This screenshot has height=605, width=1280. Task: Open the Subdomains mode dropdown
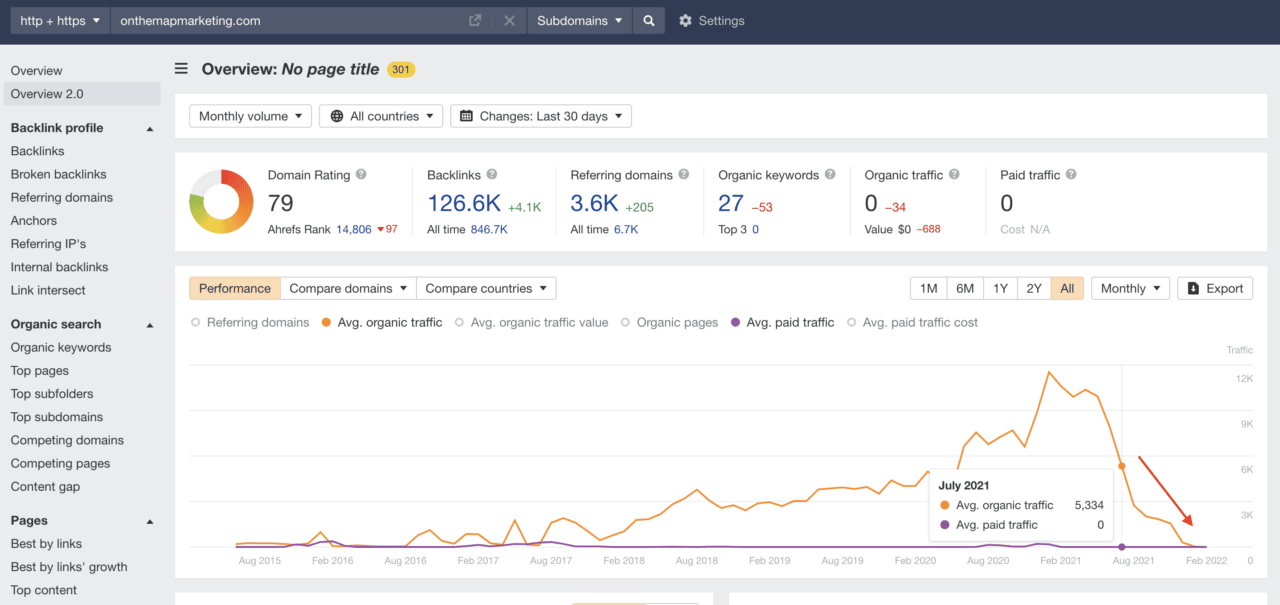point(580,20)
